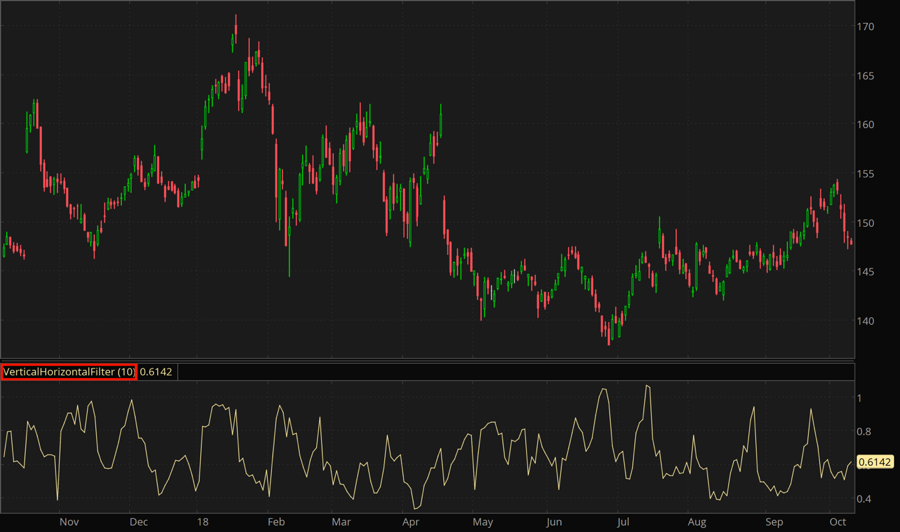Click the 150 price axis label
Screen dimensions: 900x532
[x=869, y=223]
